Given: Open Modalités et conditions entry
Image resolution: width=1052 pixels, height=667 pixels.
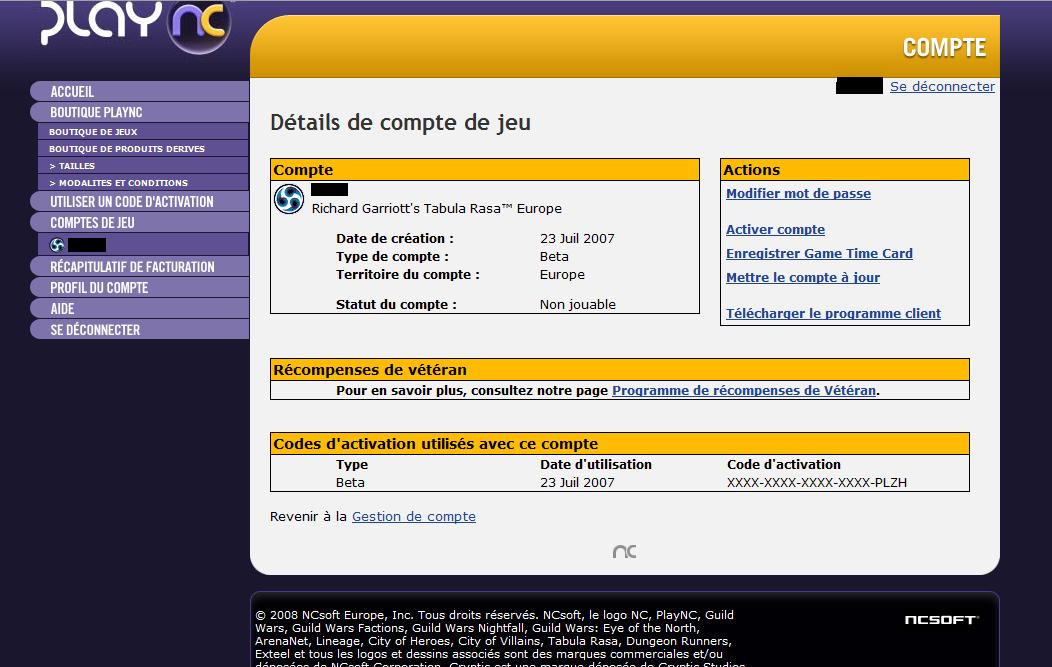Looking at the screenshot, I should 144,183.
